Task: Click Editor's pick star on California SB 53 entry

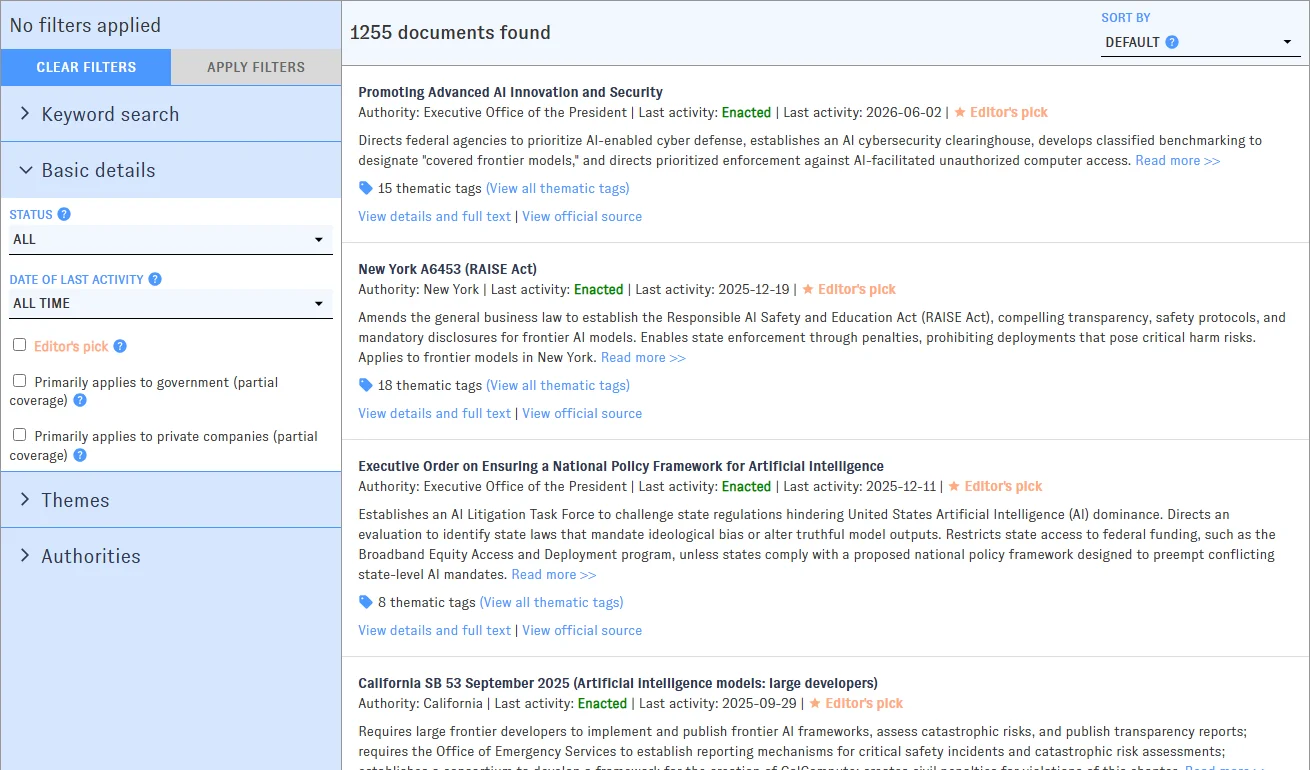Action: coord(815,703)
